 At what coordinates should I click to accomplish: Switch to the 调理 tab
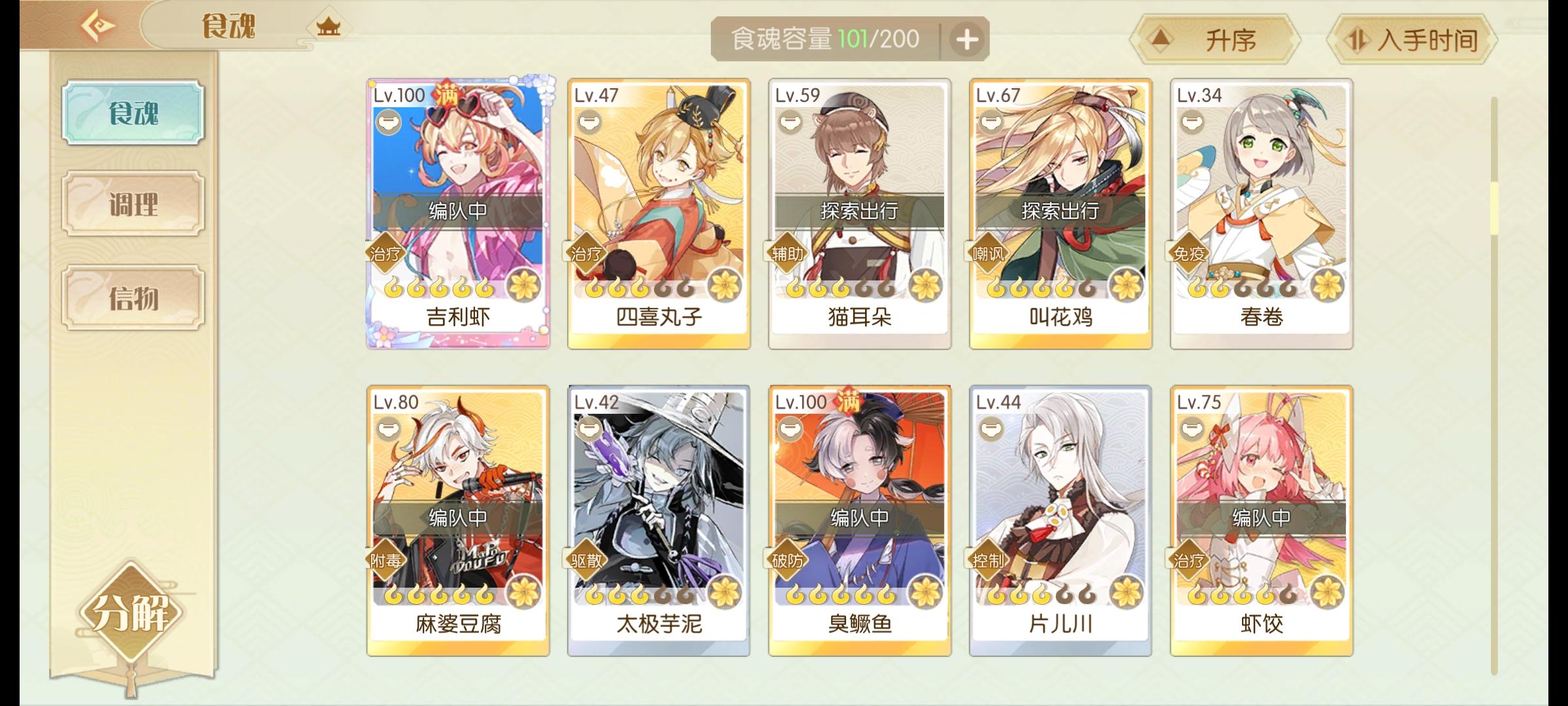pyautogui.click(x=133, y=205)
